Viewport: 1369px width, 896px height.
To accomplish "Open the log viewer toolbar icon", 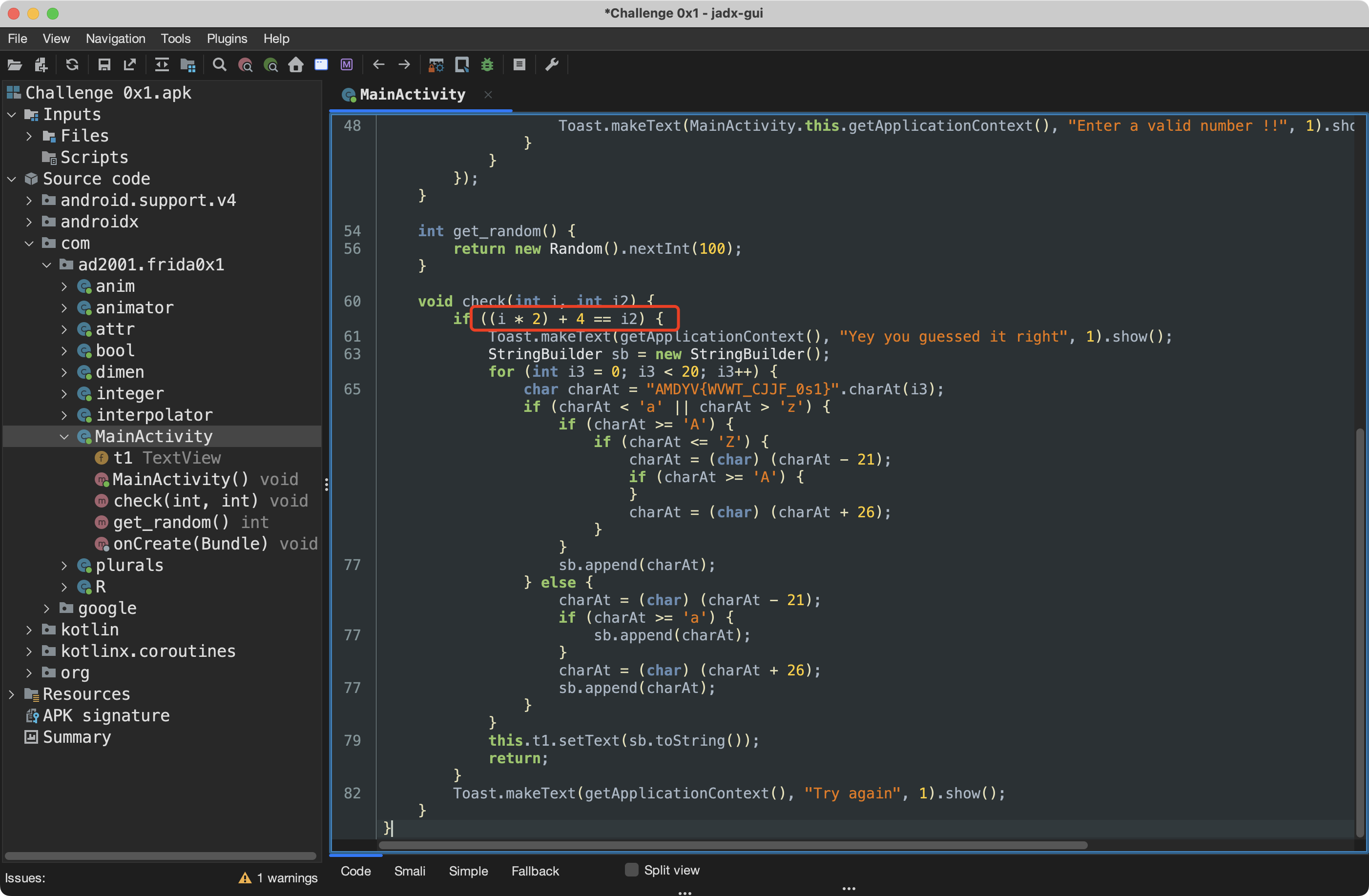I will click(x=519, y=64).
